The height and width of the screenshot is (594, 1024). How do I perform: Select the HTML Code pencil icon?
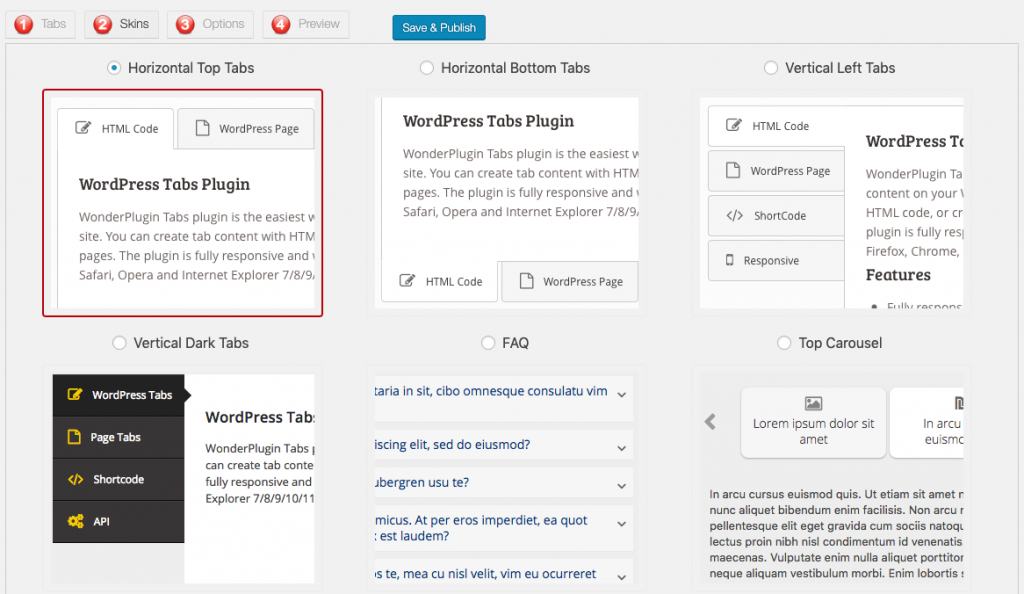click(84, 128)
